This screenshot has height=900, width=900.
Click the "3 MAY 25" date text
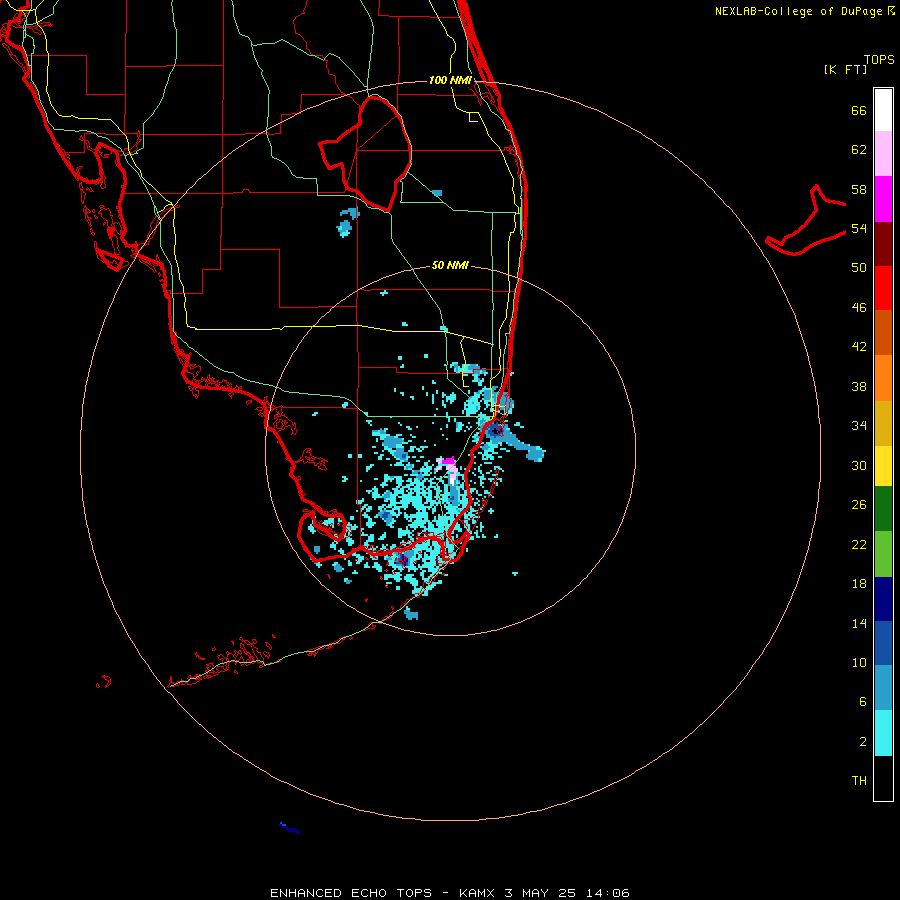(540, 893)
